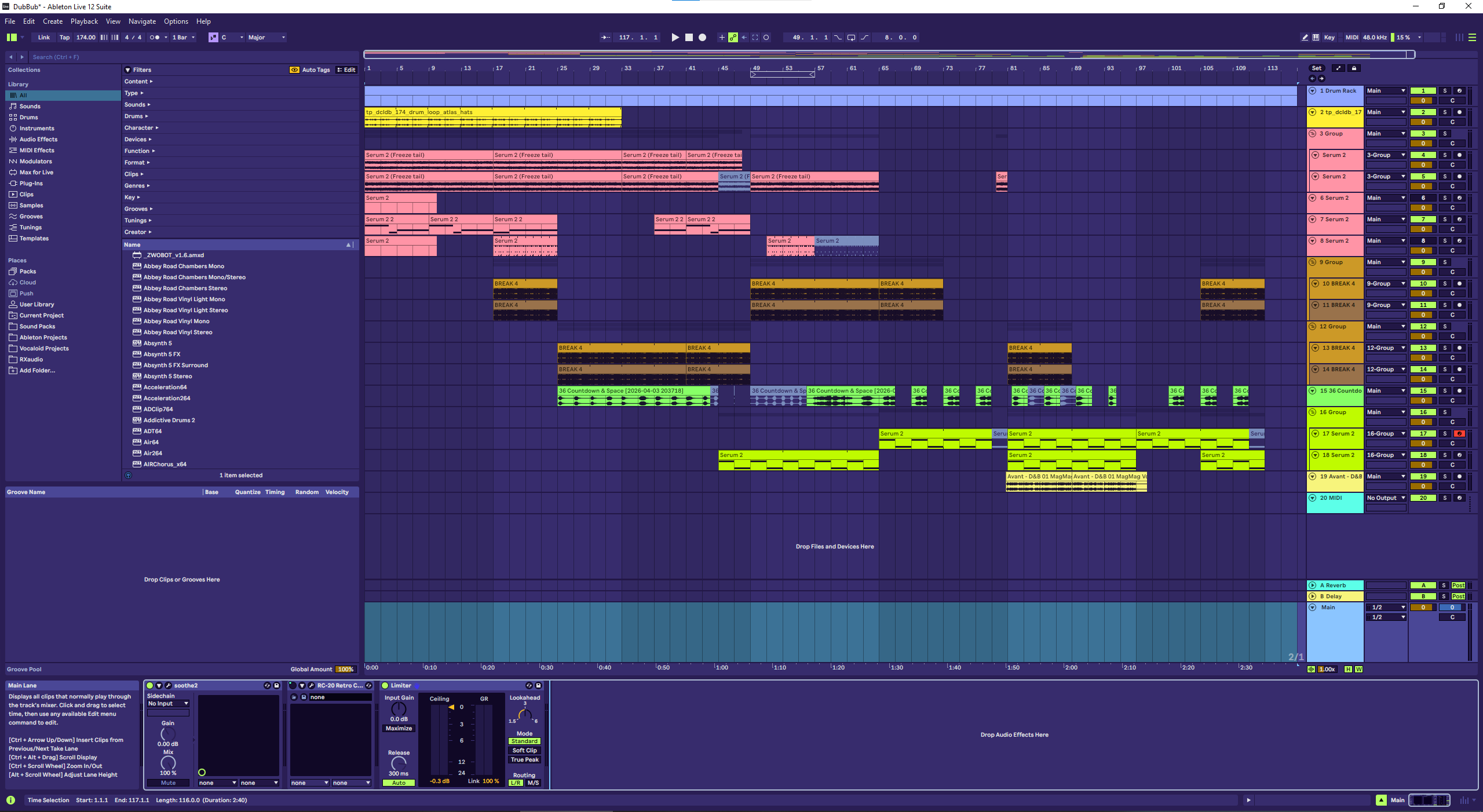Enable the computer MIDI keyboard icon

(x=1316, y=38)
